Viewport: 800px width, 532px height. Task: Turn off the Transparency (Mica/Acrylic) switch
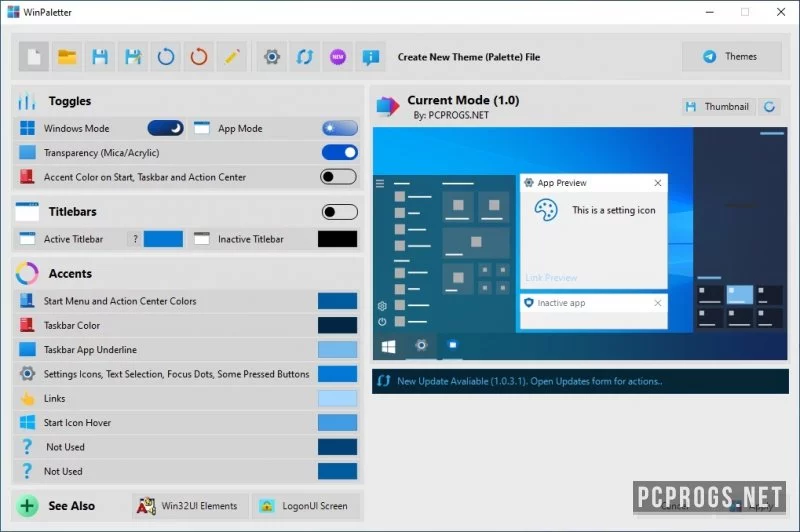click(x=340, y=153)
